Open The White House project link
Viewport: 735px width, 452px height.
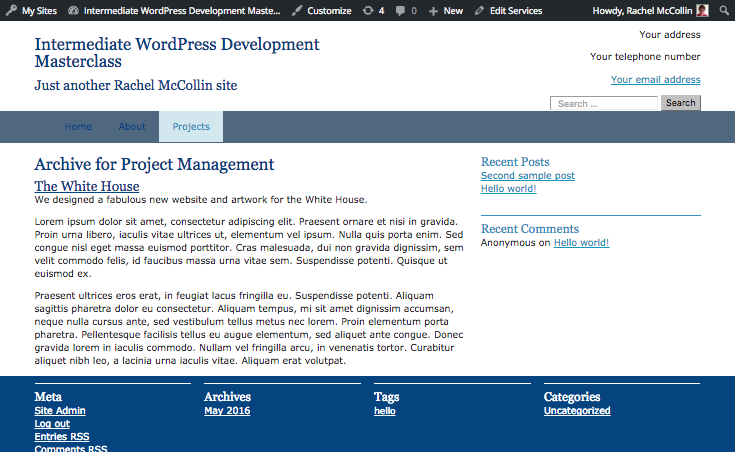coord(87,186)
